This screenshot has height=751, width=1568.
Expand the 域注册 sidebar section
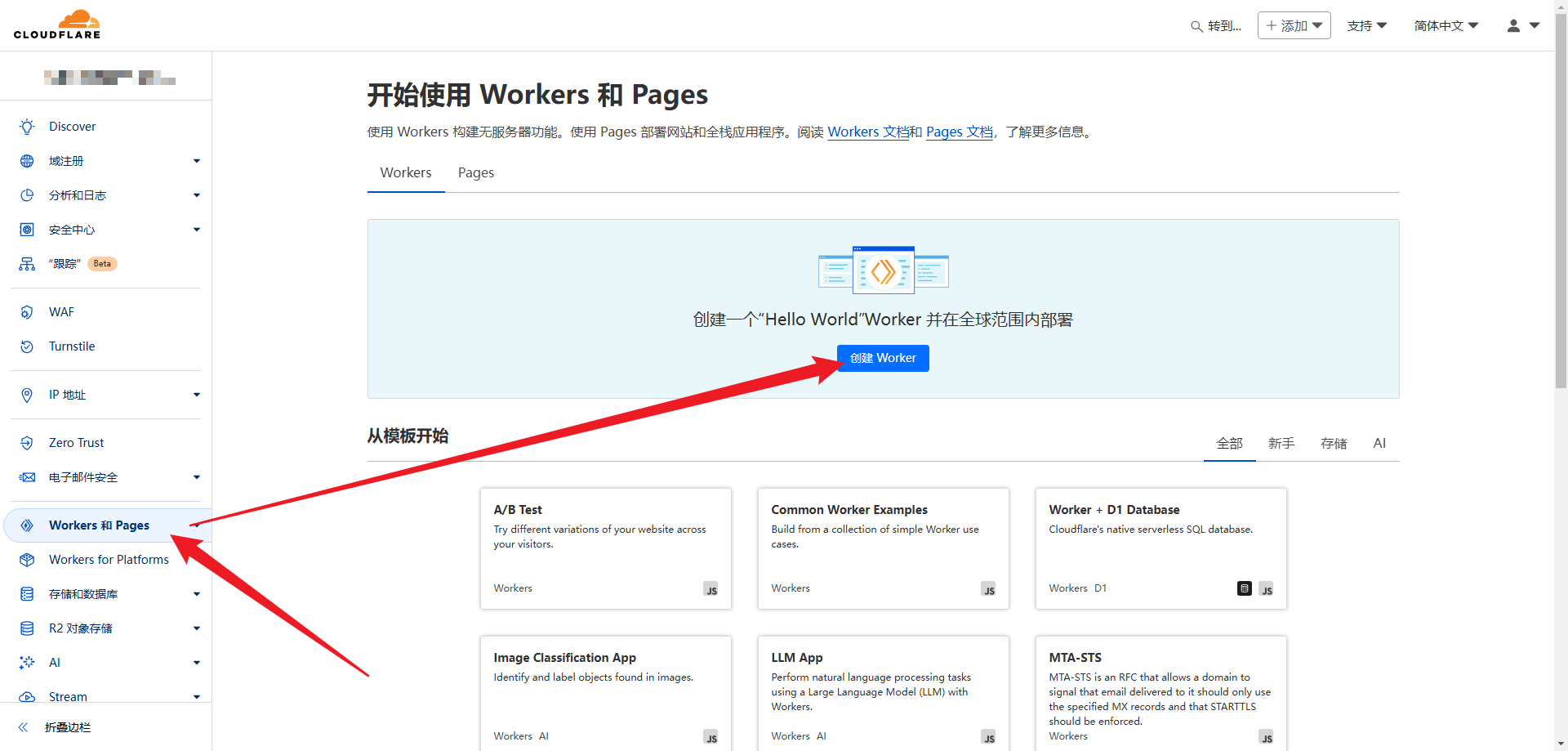click(x=197, y=161)
